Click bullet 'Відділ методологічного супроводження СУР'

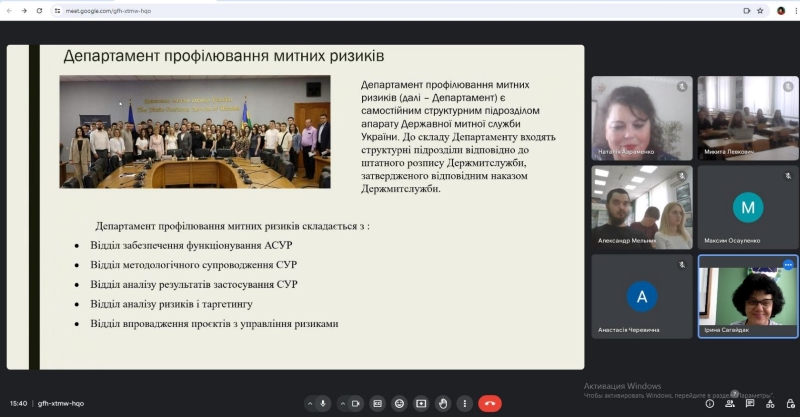tap(193, 265)
